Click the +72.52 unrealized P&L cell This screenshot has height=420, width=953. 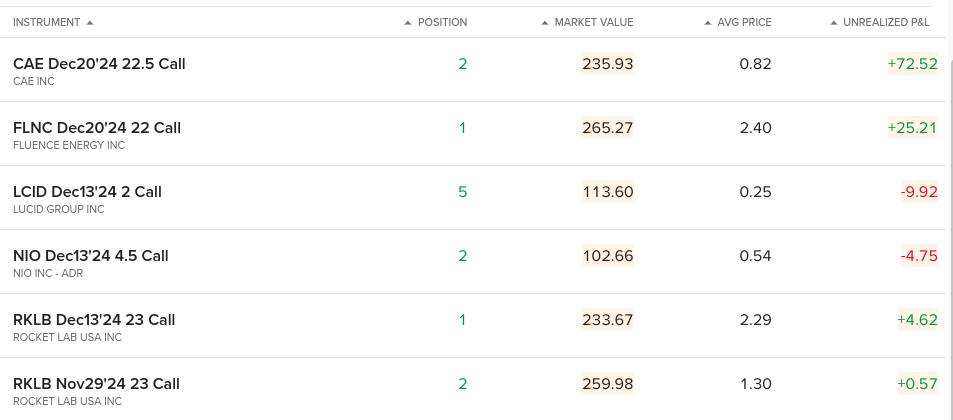[x=912, y=64]
